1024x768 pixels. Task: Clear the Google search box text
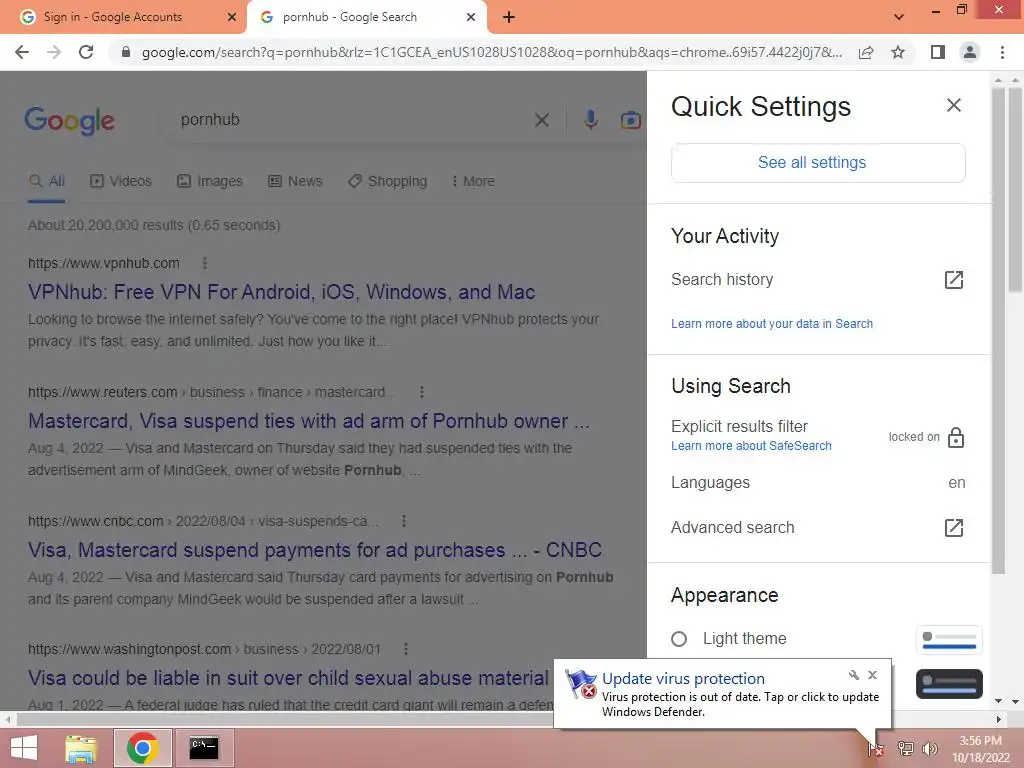541,120
